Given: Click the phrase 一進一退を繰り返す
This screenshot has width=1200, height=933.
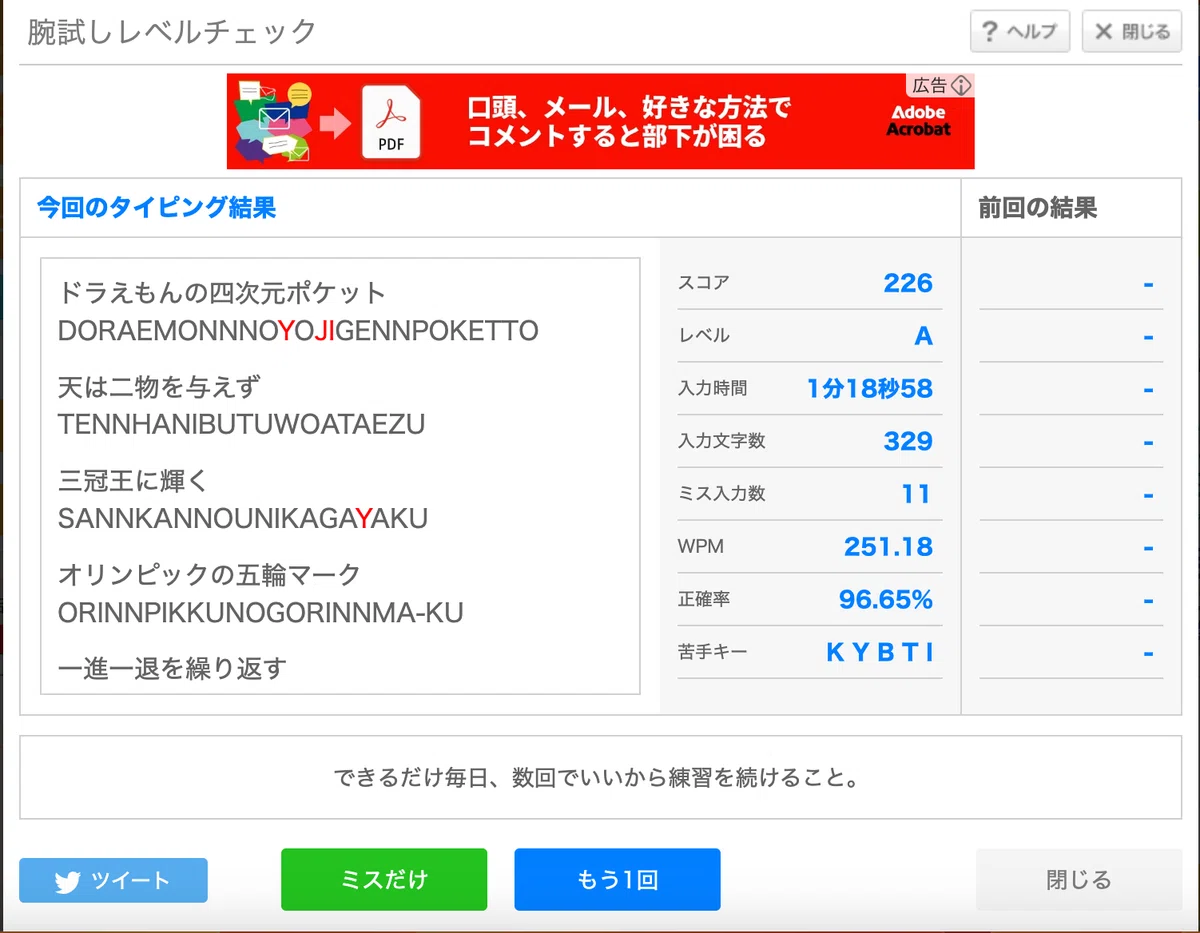Looking at the screenshot, I should click(x=172, y=669).
